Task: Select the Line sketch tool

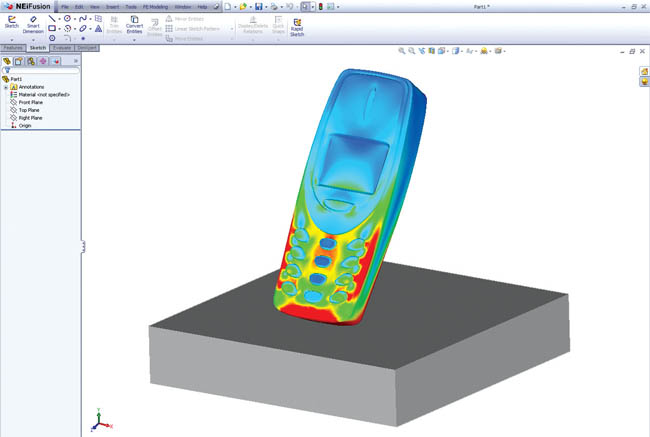Action: 52,19
